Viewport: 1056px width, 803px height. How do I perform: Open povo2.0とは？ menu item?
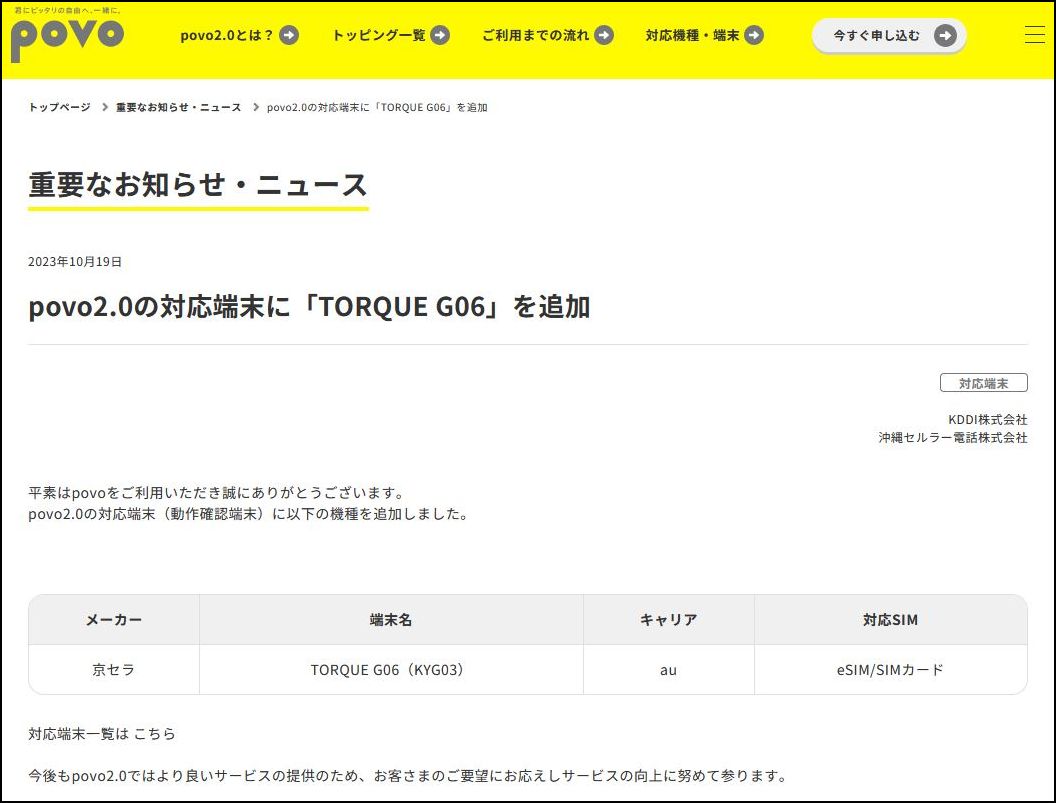(x=239, y=35)
